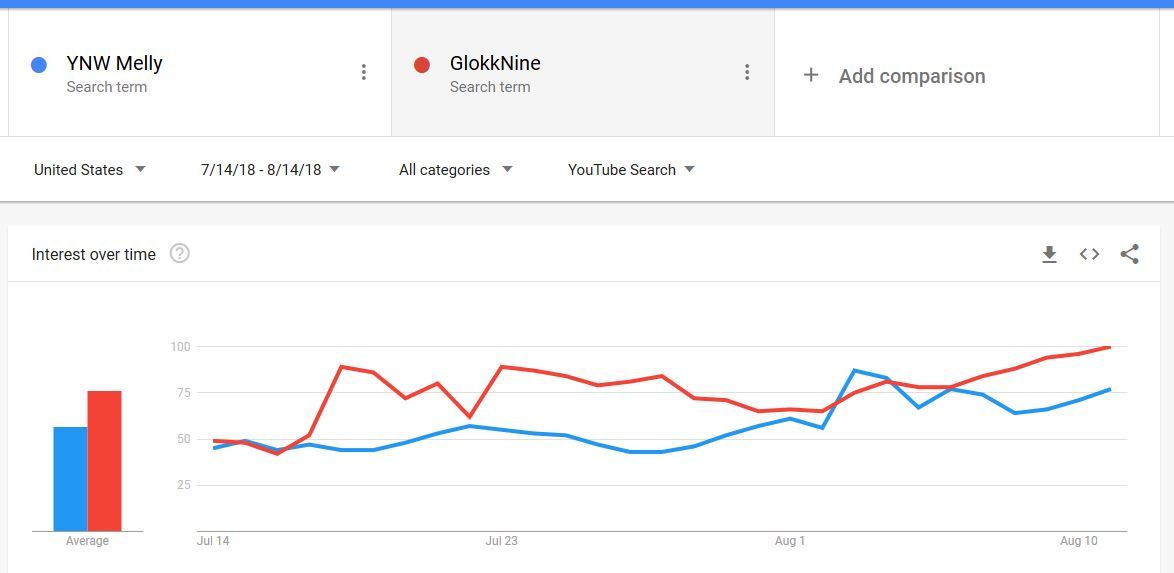
Task: Open YNW Melly options menu
Action: [363, 72]
